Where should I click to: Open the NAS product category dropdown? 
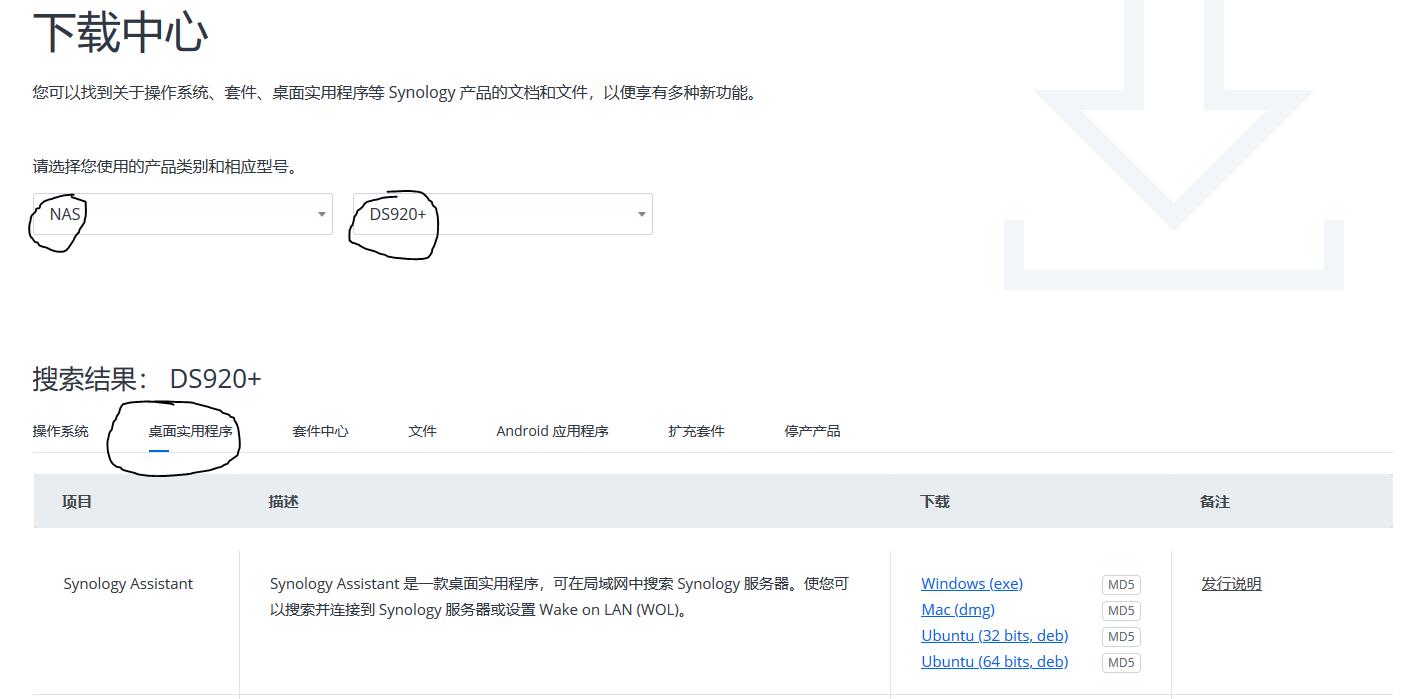point(180,213)
